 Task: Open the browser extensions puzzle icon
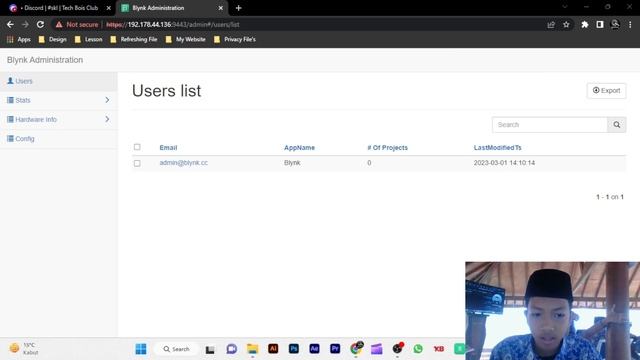(584, 24)
